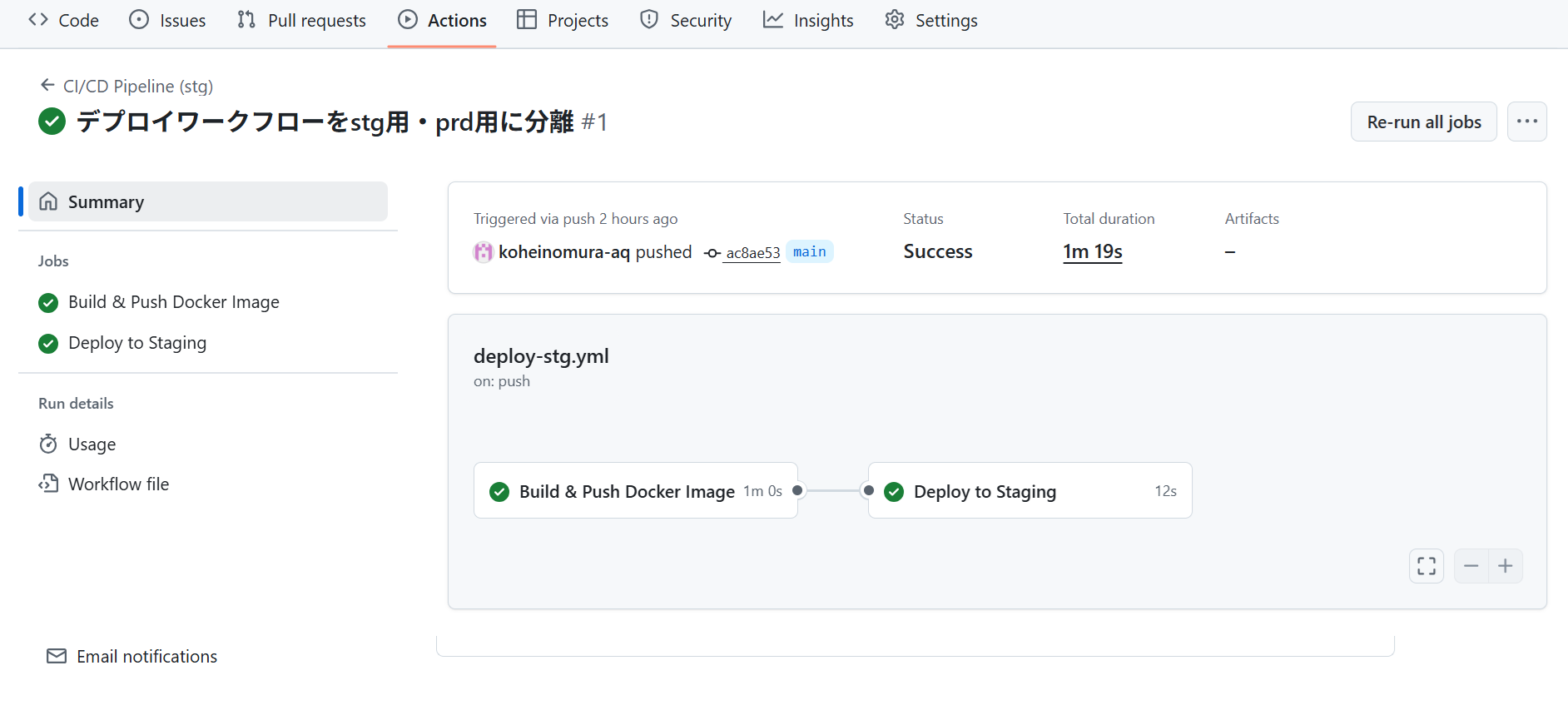Image resolution: width=1568 pixels, height=720 pixels.
Task: Go to Pull requests tab
Action: 301,20
